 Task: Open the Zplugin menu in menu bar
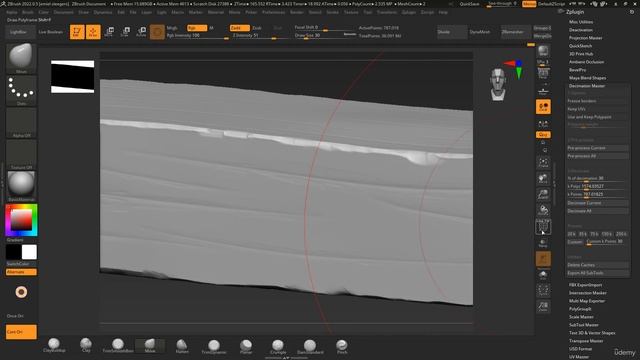tap(409, 12)
